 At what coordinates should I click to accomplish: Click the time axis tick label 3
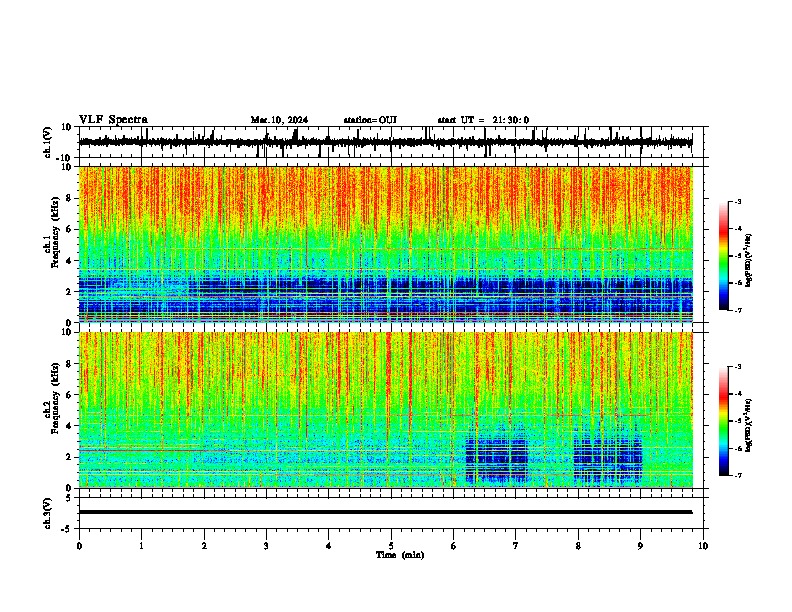click(266, 546)
